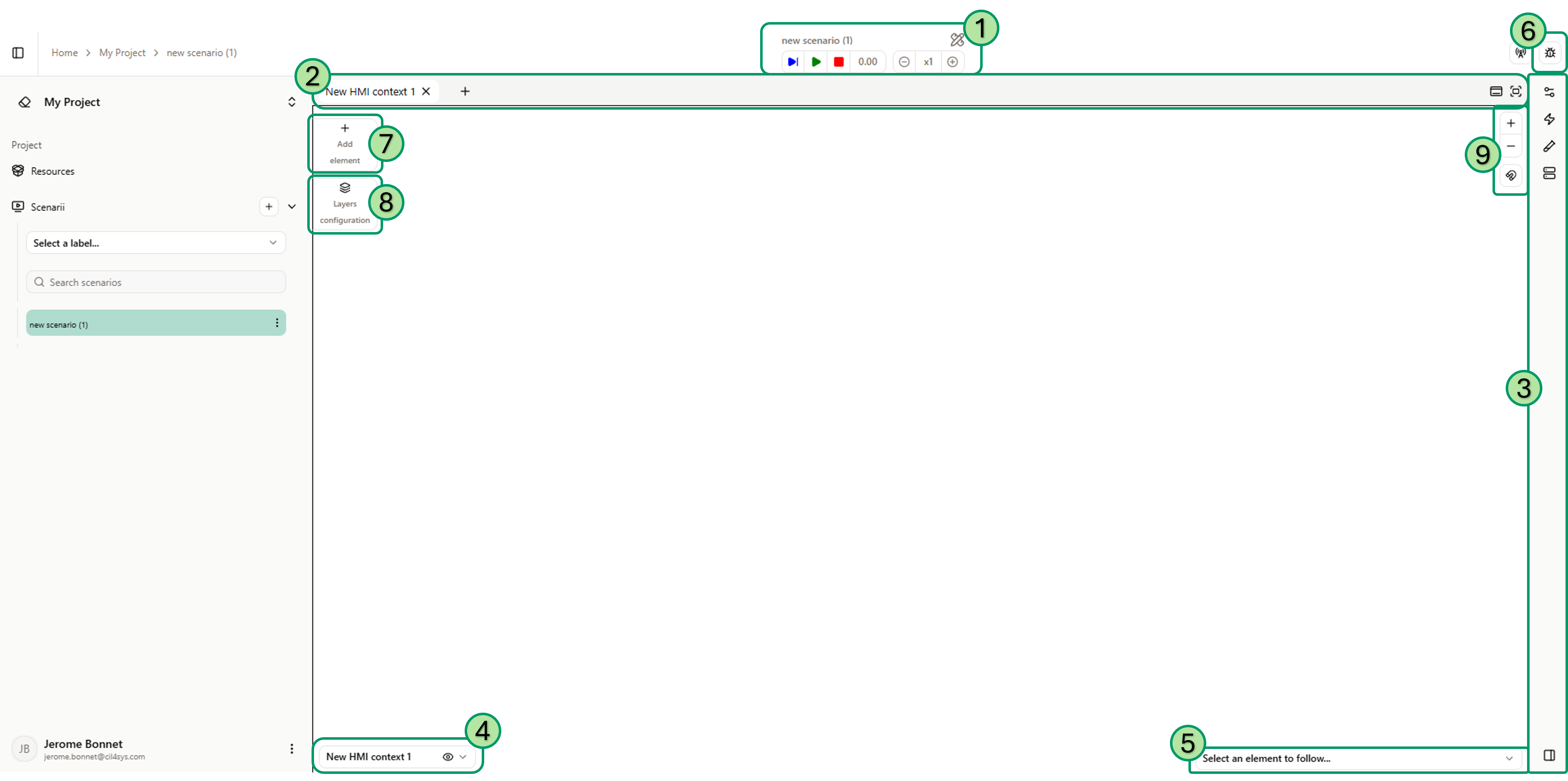Toggle visibility eye of New HMI context 1
This screenshot has width=1568, height=781.
click(448, 757)
